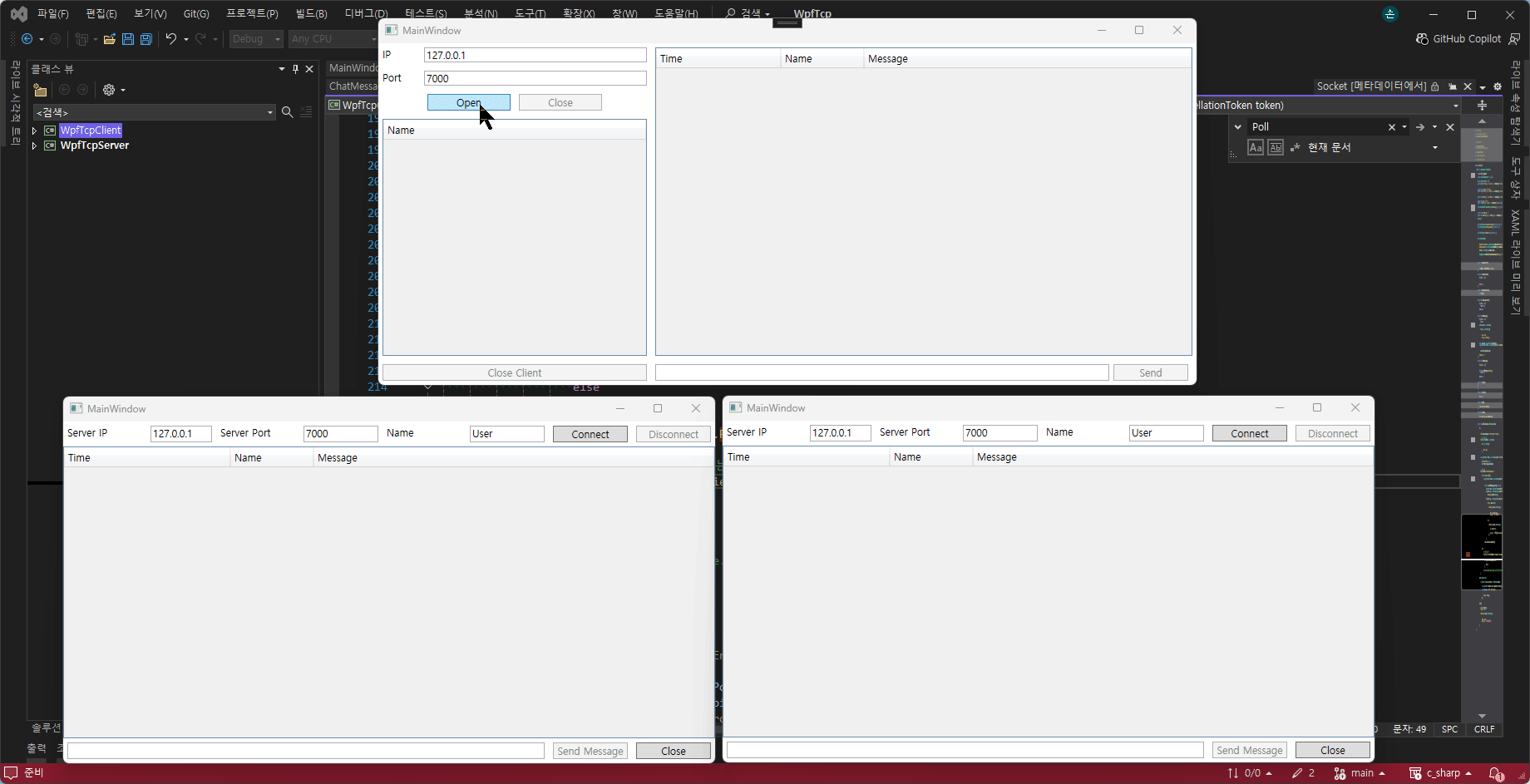
Task: Click Connect in the left client window
Action: [x=590, y=434]
